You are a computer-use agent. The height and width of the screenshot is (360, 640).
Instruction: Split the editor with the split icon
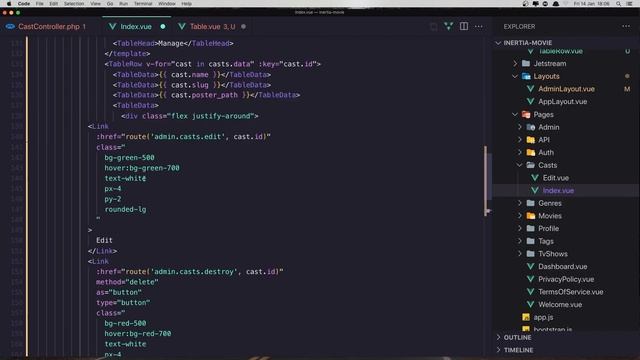(464, 26)
